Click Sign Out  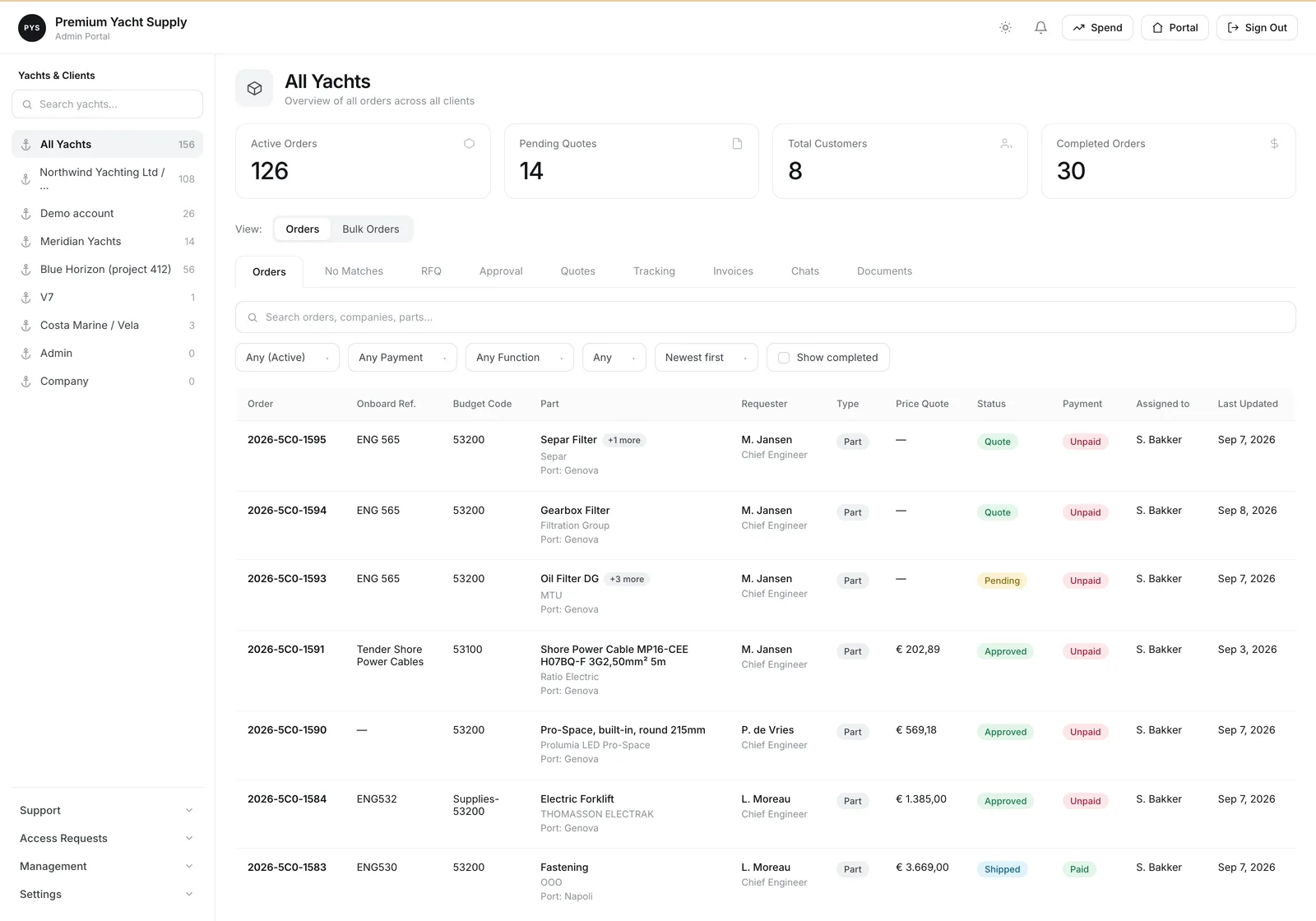tap(1258, 28)
